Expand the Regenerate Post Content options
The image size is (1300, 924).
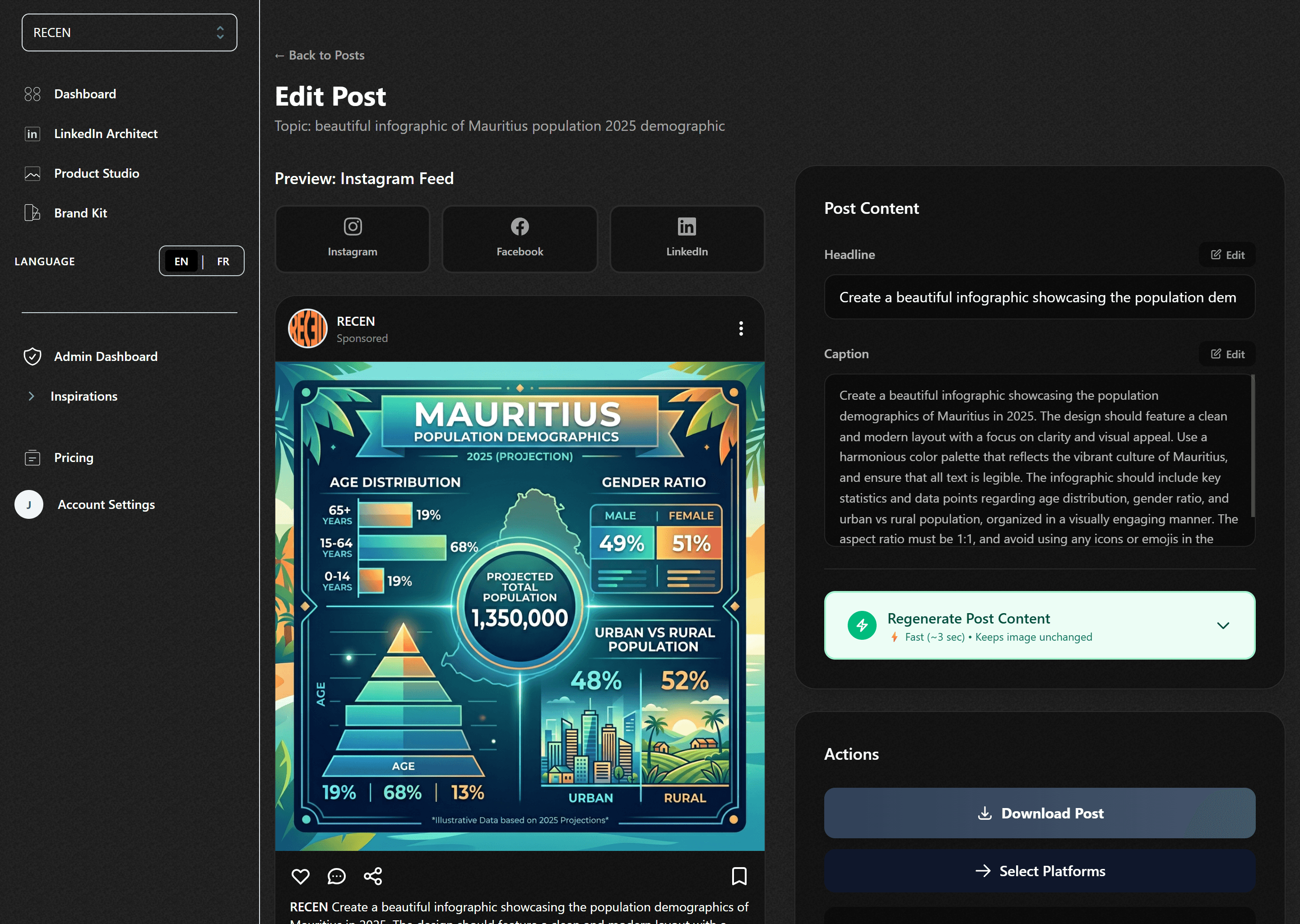coord(1223,625)
